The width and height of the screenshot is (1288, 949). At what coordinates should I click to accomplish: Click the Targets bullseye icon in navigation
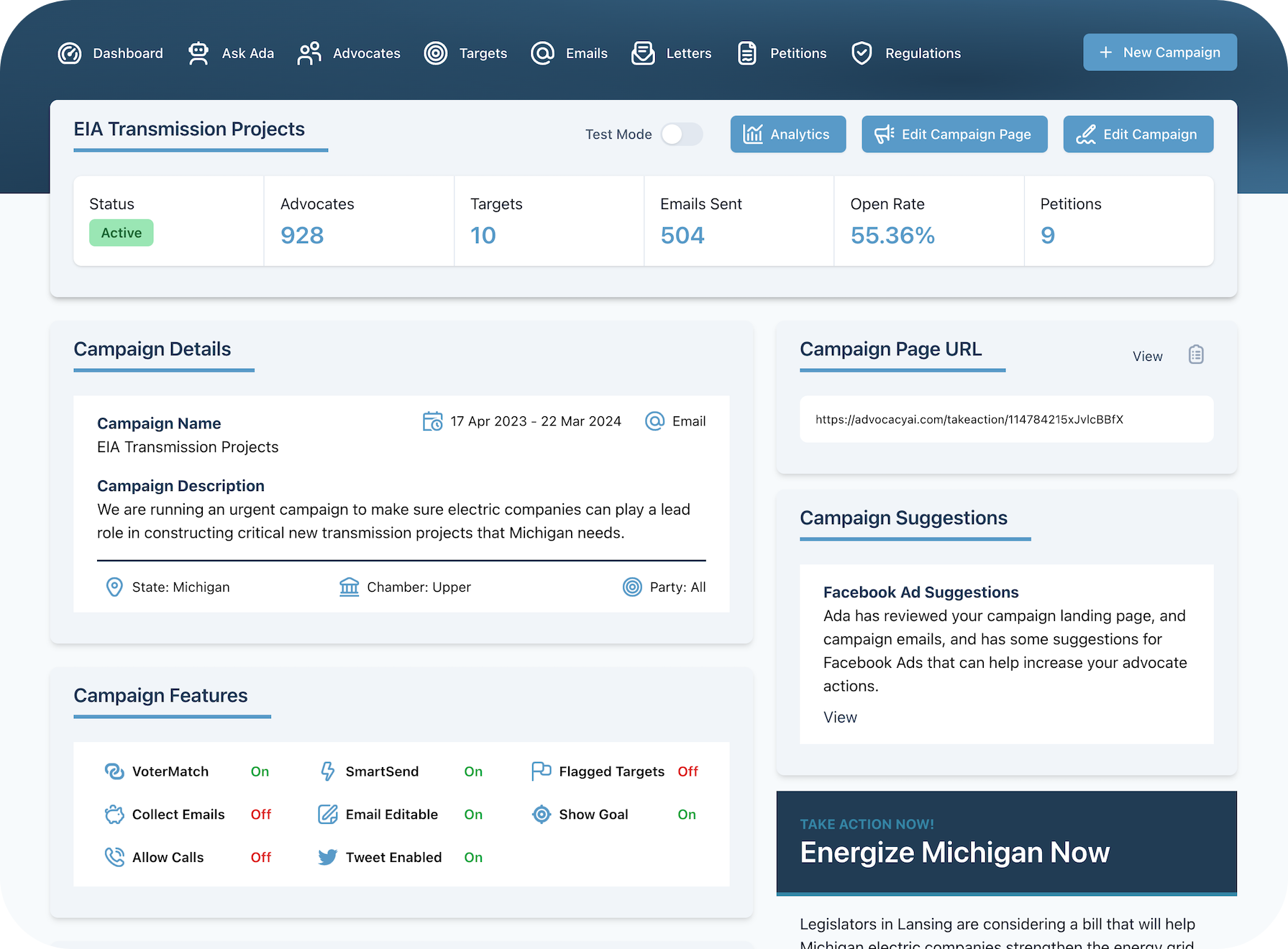click(x=436, y=53)
